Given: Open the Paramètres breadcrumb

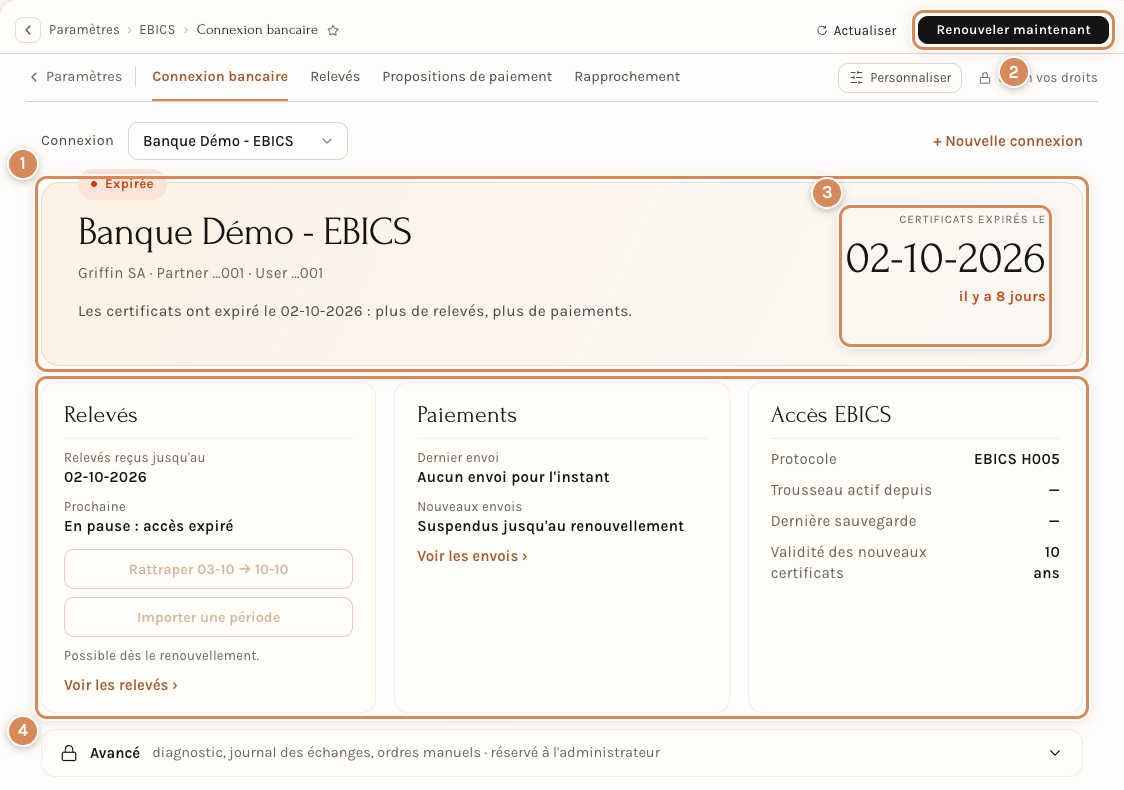Looking at the screenshot, I should coord(84,30).
